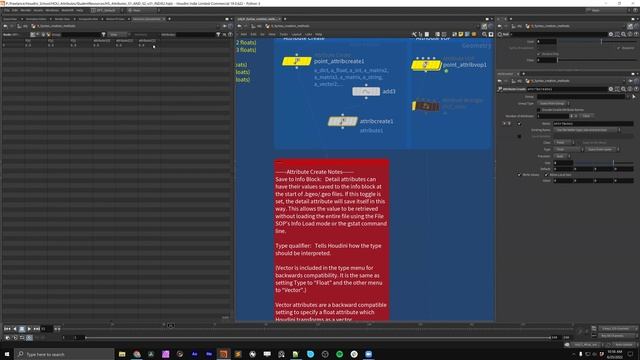Open After Effects from taskbar

click(194, 354)
